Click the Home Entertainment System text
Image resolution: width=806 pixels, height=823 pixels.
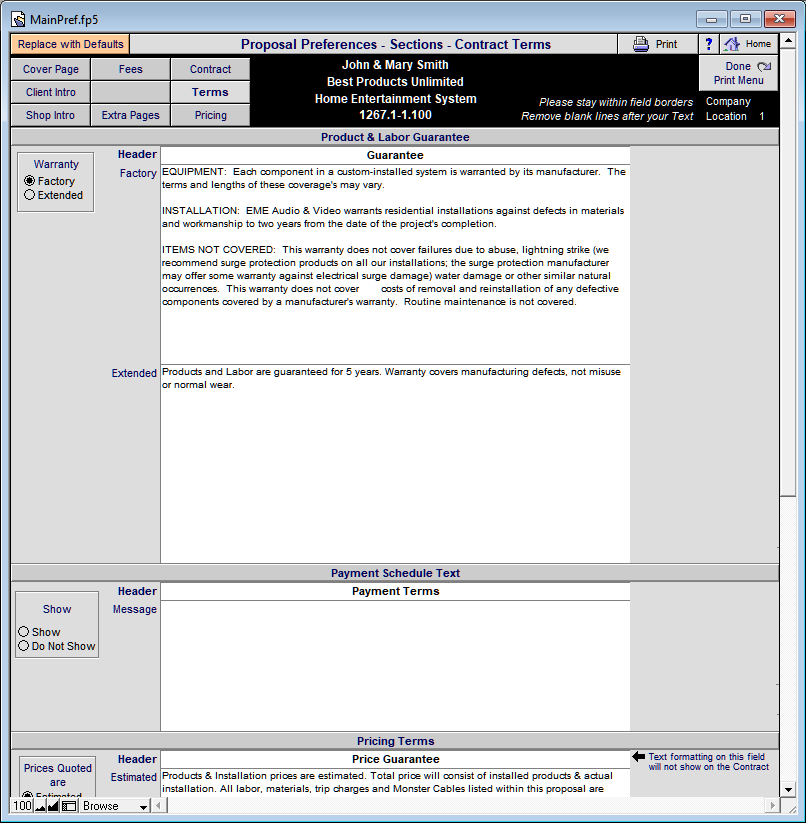tap(395, 99)
